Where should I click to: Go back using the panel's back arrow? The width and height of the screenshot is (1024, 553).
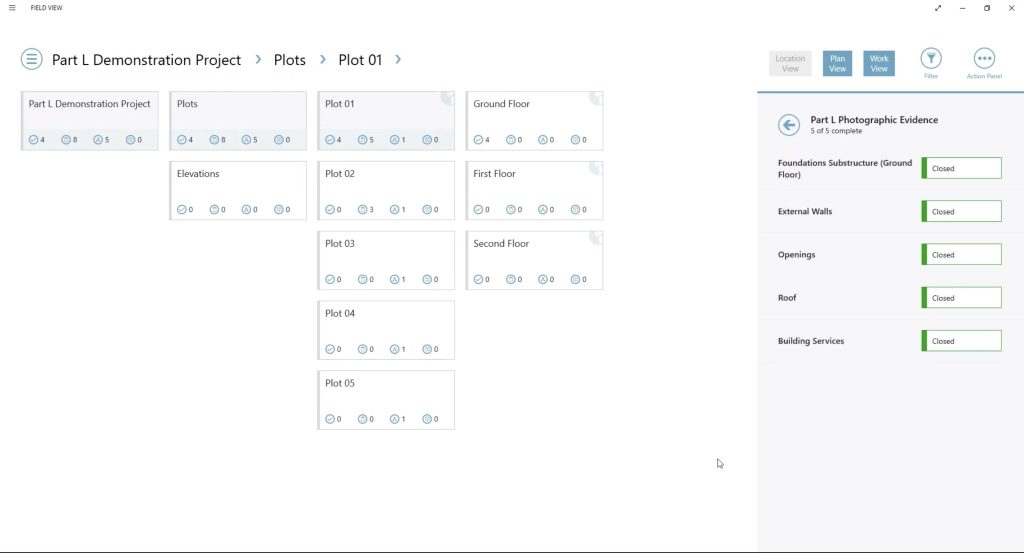(x=789, y=125)
